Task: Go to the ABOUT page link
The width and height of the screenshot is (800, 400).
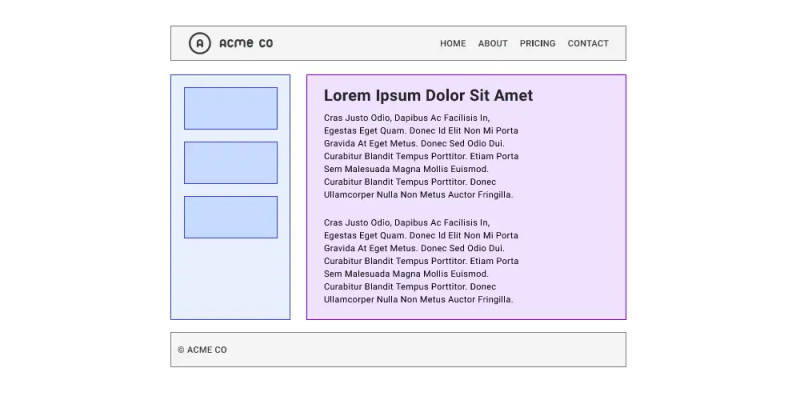Action: [x=493, y=43]
